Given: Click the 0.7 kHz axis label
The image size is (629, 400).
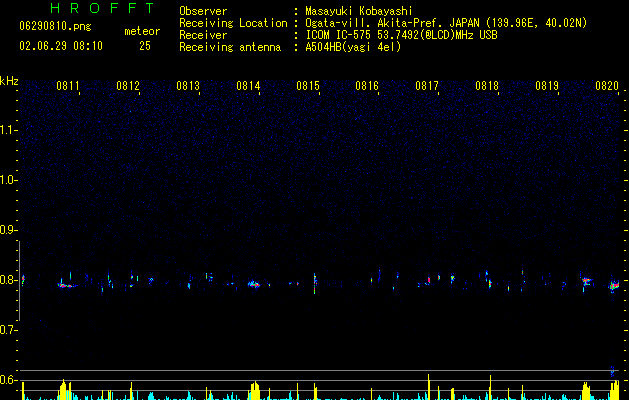Looking at the screenshot, I should click(9, 330).
